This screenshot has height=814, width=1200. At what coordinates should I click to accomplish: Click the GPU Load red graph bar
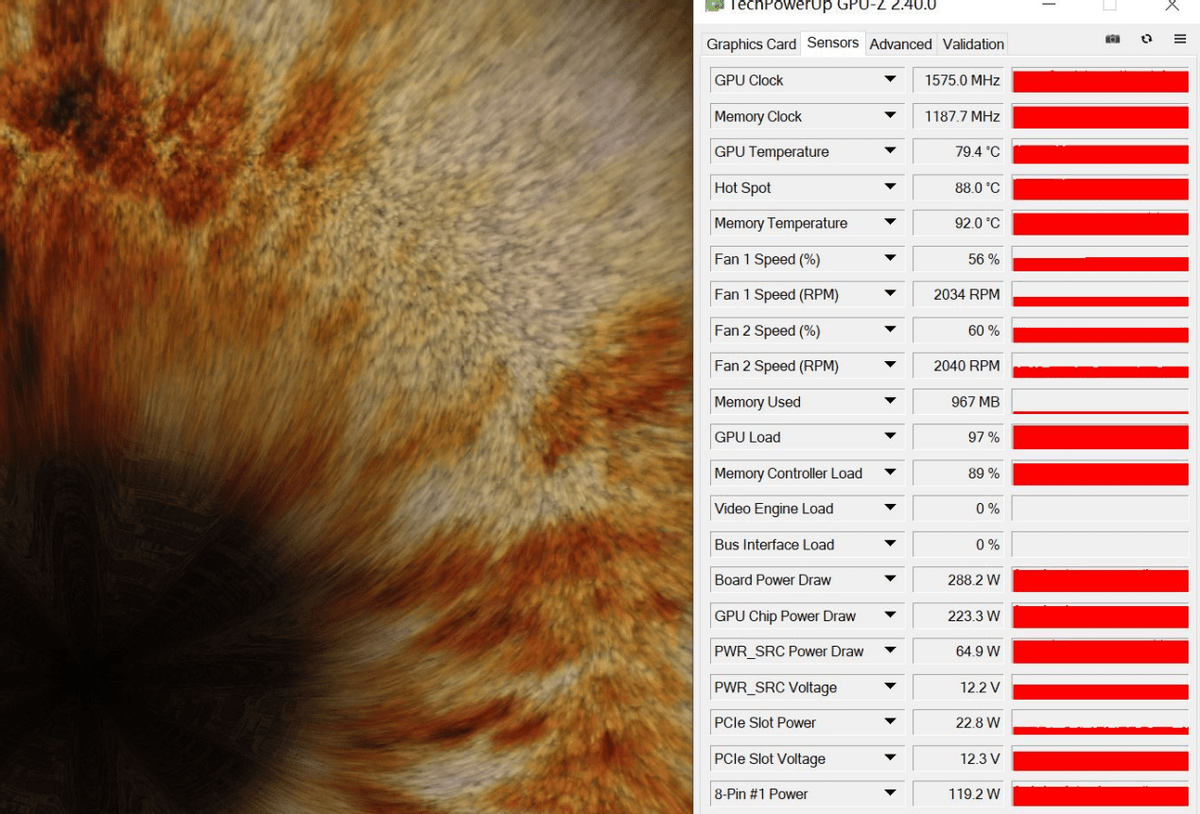tap(1100, 438)
